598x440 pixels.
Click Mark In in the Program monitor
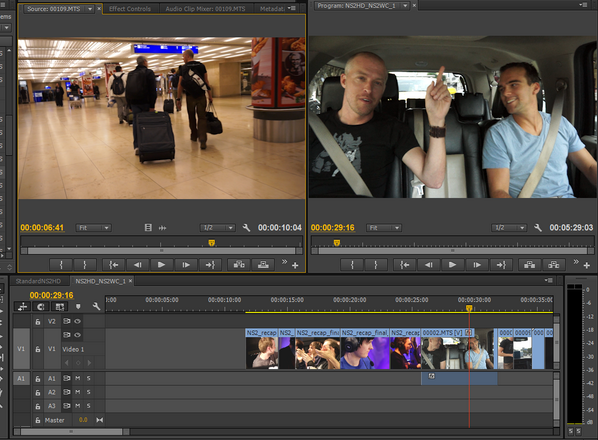point(352,265)
